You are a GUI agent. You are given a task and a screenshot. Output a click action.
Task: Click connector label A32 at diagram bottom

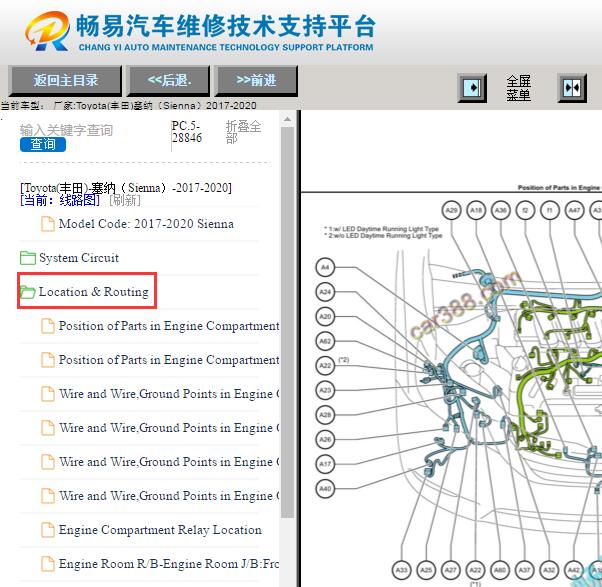[x=549, y=570]
